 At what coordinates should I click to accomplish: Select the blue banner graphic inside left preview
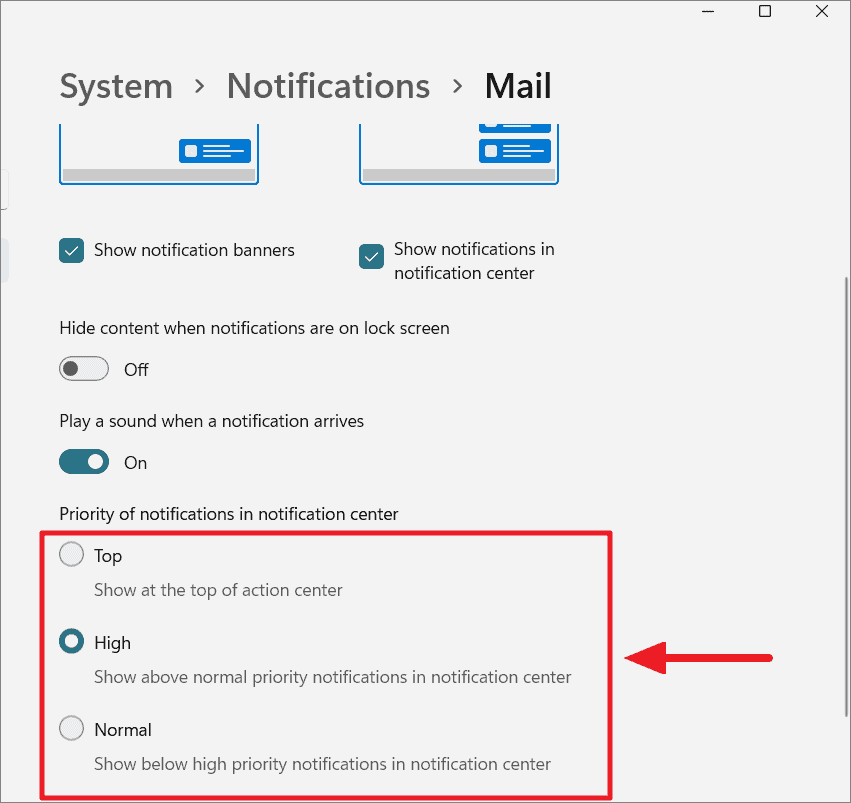coord(214,150)
